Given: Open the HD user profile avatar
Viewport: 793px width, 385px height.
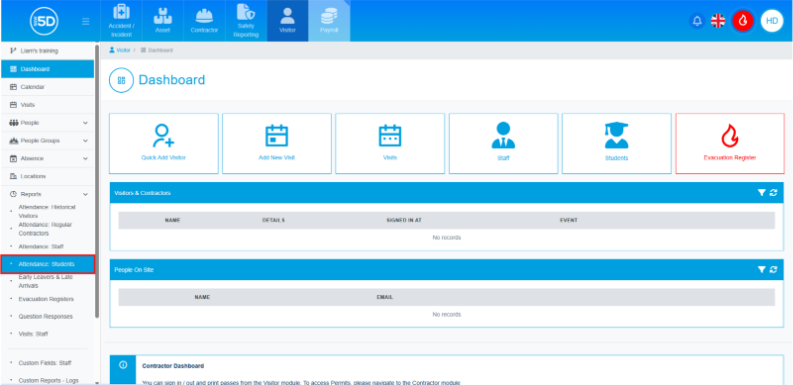Looking at the screenshot, I should [x=772, y=21].
